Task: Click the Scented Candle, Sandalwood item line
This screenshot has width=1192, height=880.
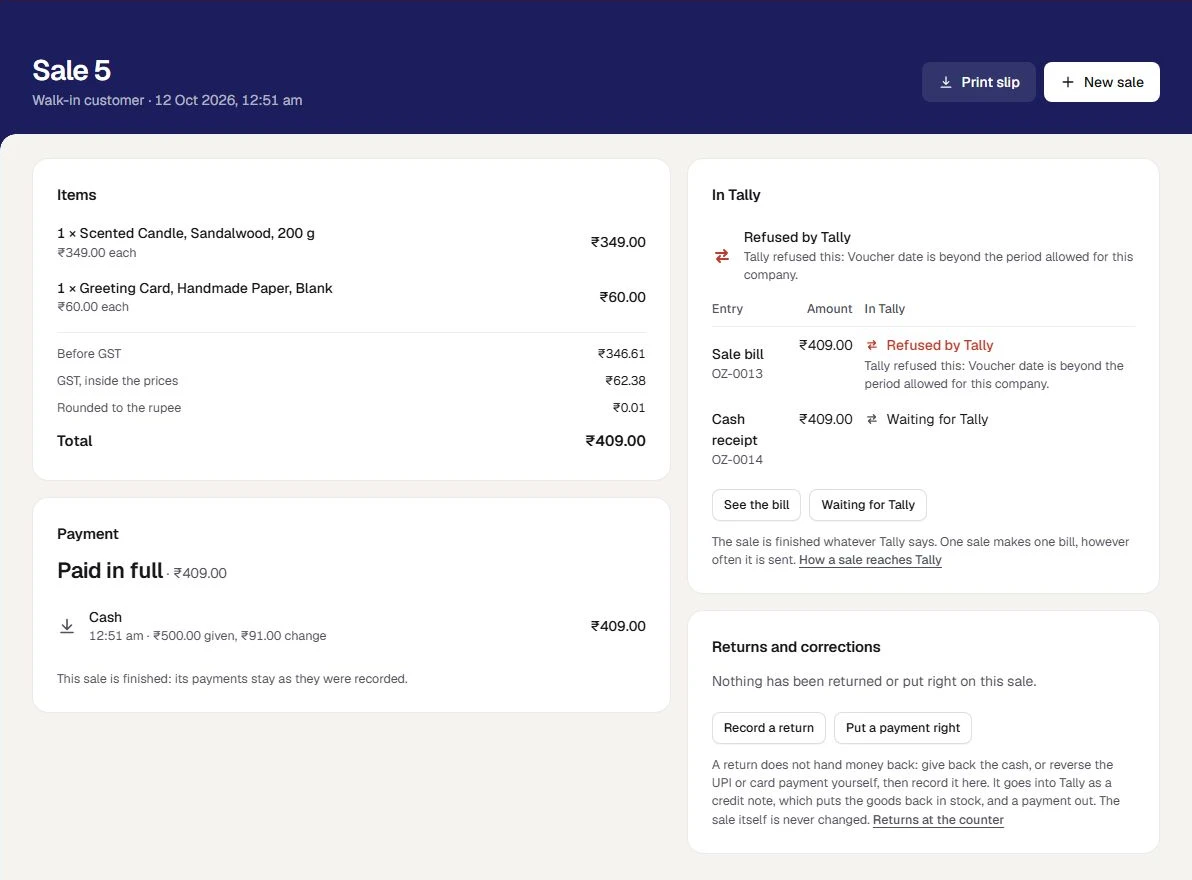Action: click(x=351, y=242)
